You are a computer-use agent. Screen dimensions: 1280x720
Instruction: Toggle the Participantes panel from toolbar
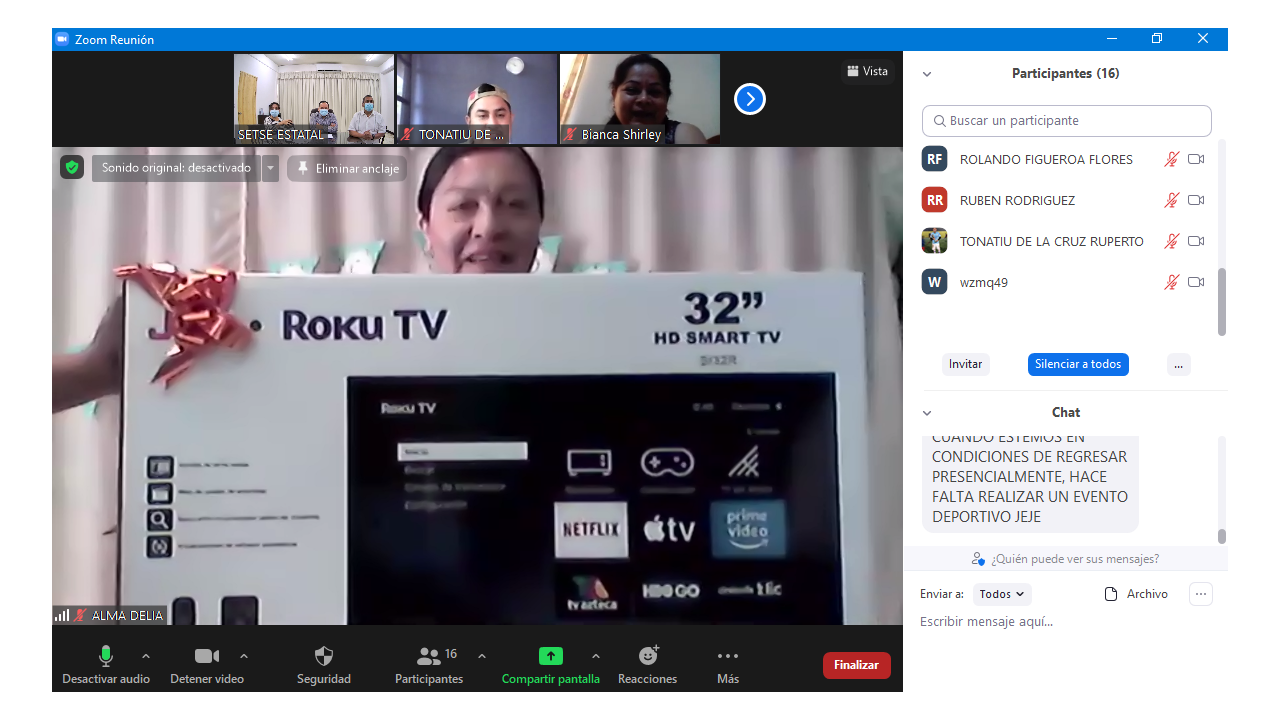click(x=429, y=665)
